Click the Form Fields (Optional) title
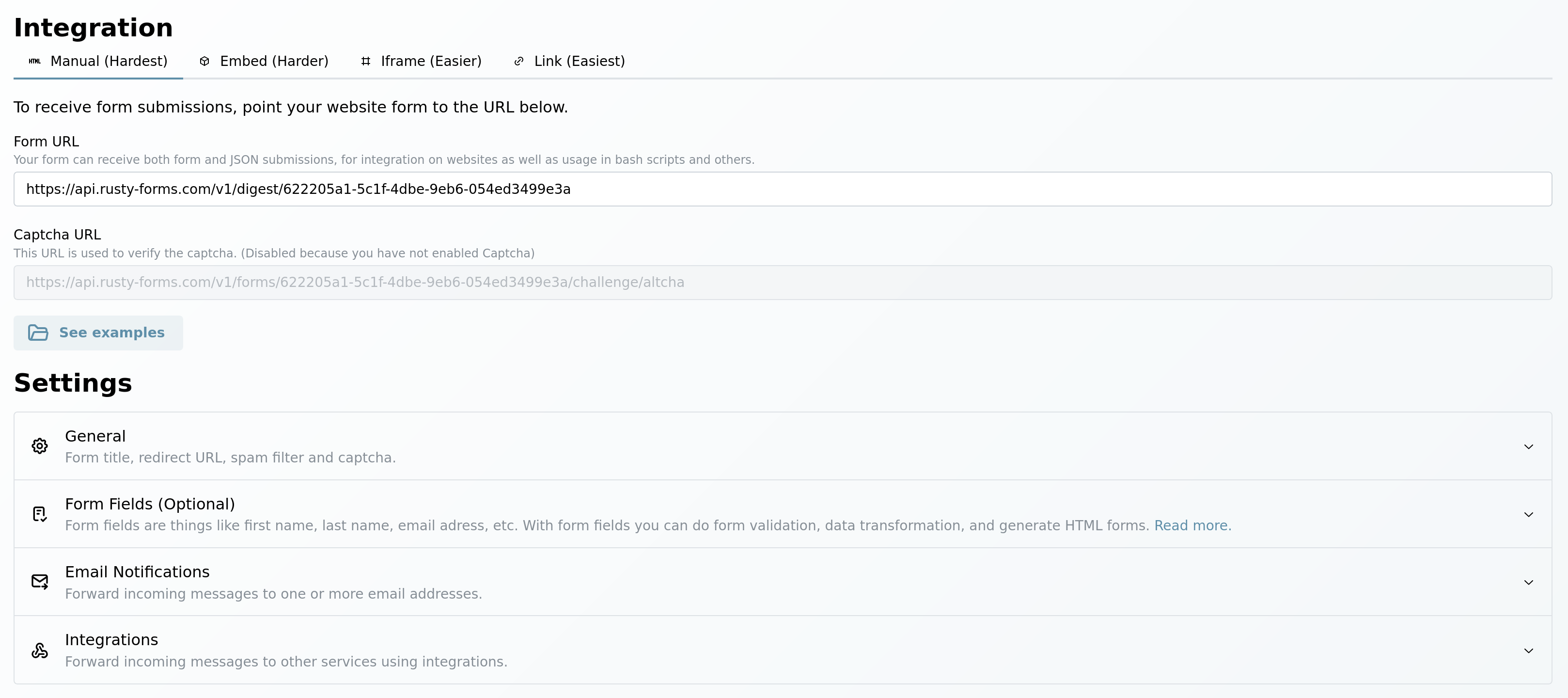 150,504
